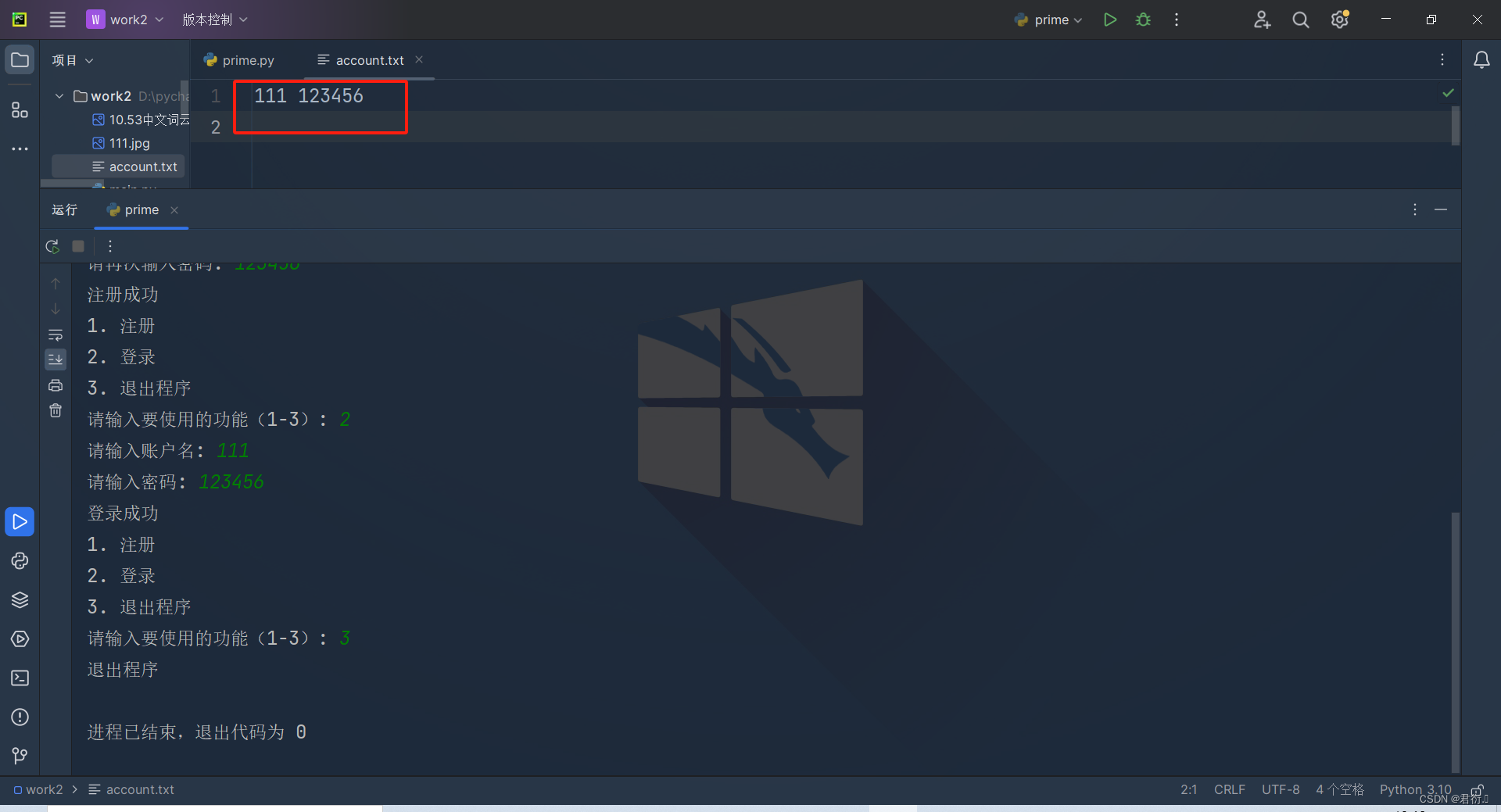Start debugging with the bug icon
1501x812 pixels.
pyautogui.click(x=1143, y=20)
